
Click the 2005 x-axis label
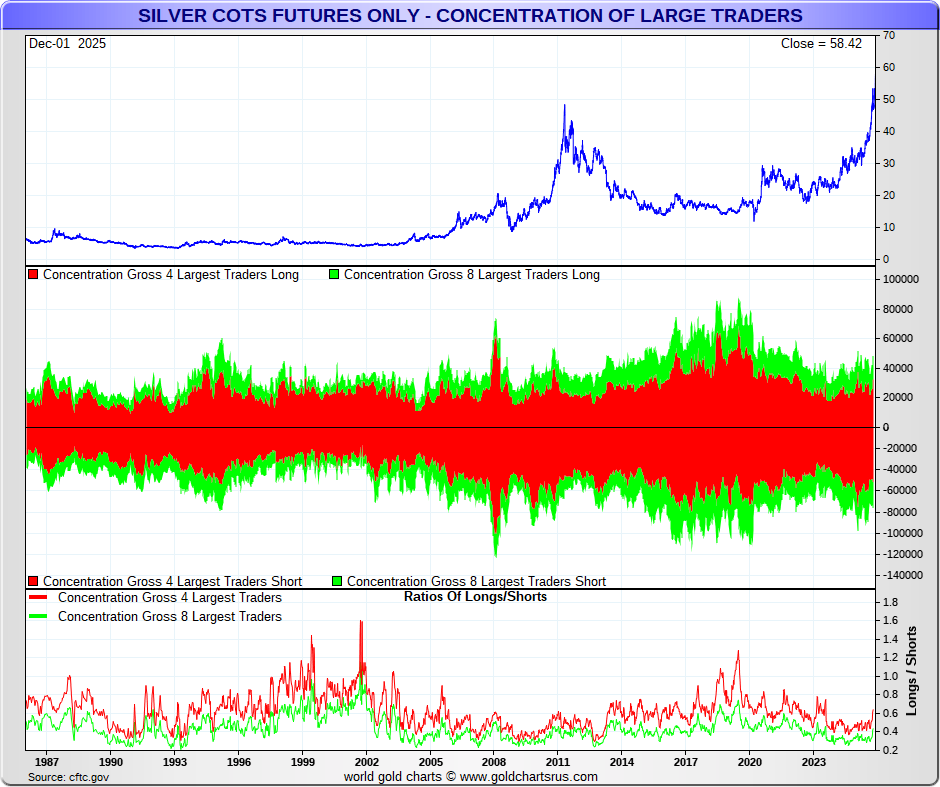(430, 762)
